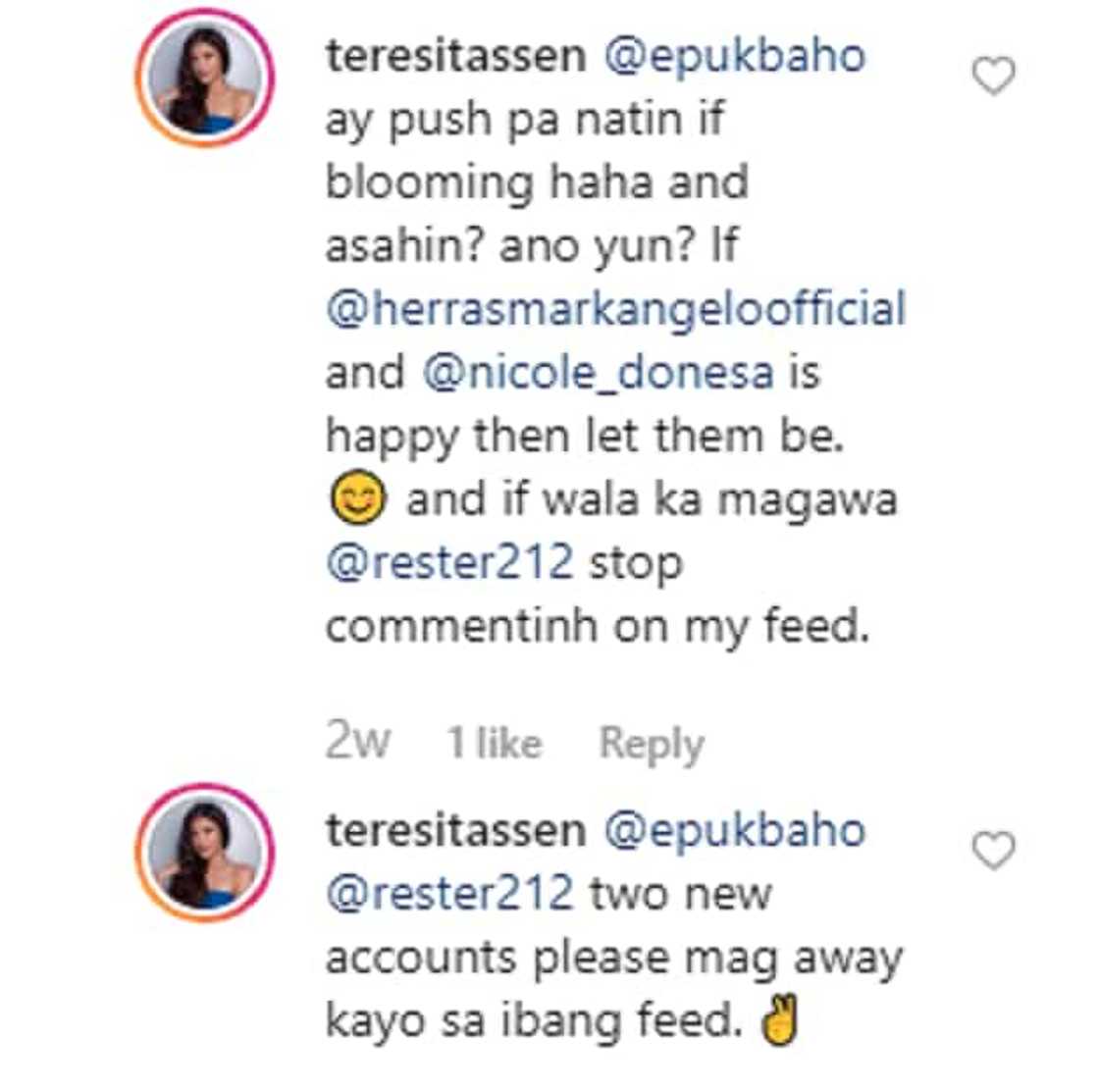
Task: Click the '2w' comment timestamp
Action: tap(357, 742)
